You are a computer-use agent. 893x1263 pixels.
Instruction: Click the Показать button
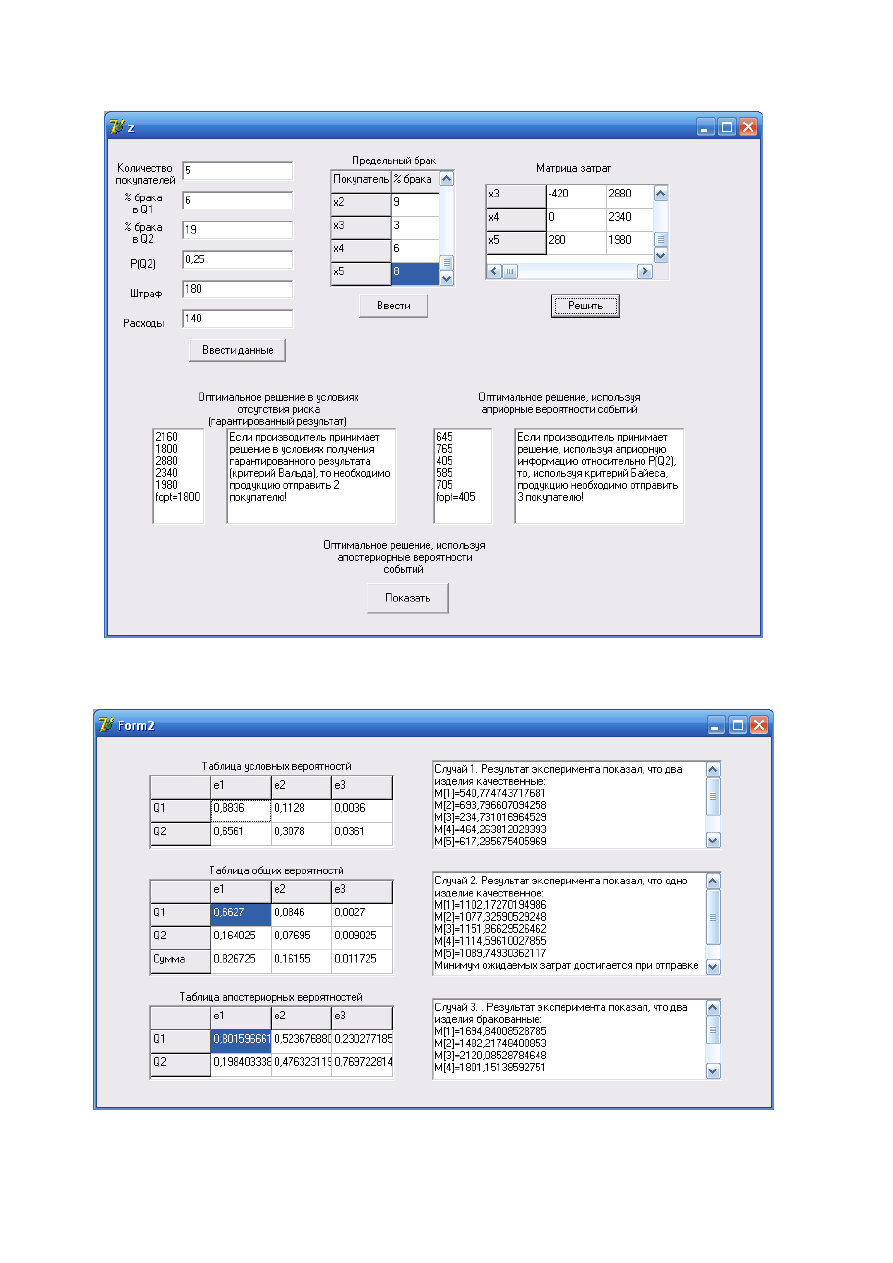coord(408,598)
